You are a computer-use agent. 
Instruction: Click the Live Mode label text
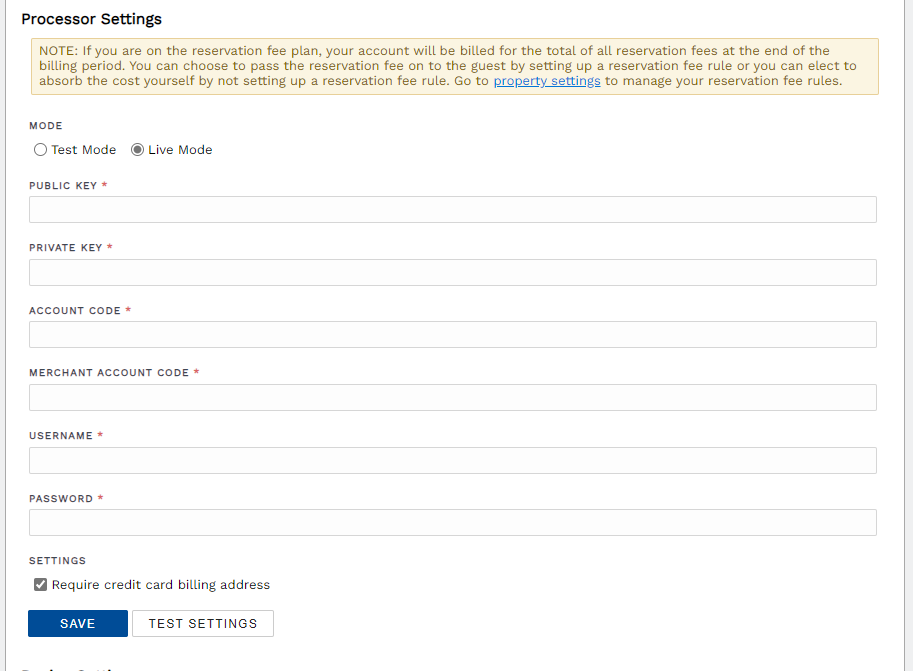(180, 149)
